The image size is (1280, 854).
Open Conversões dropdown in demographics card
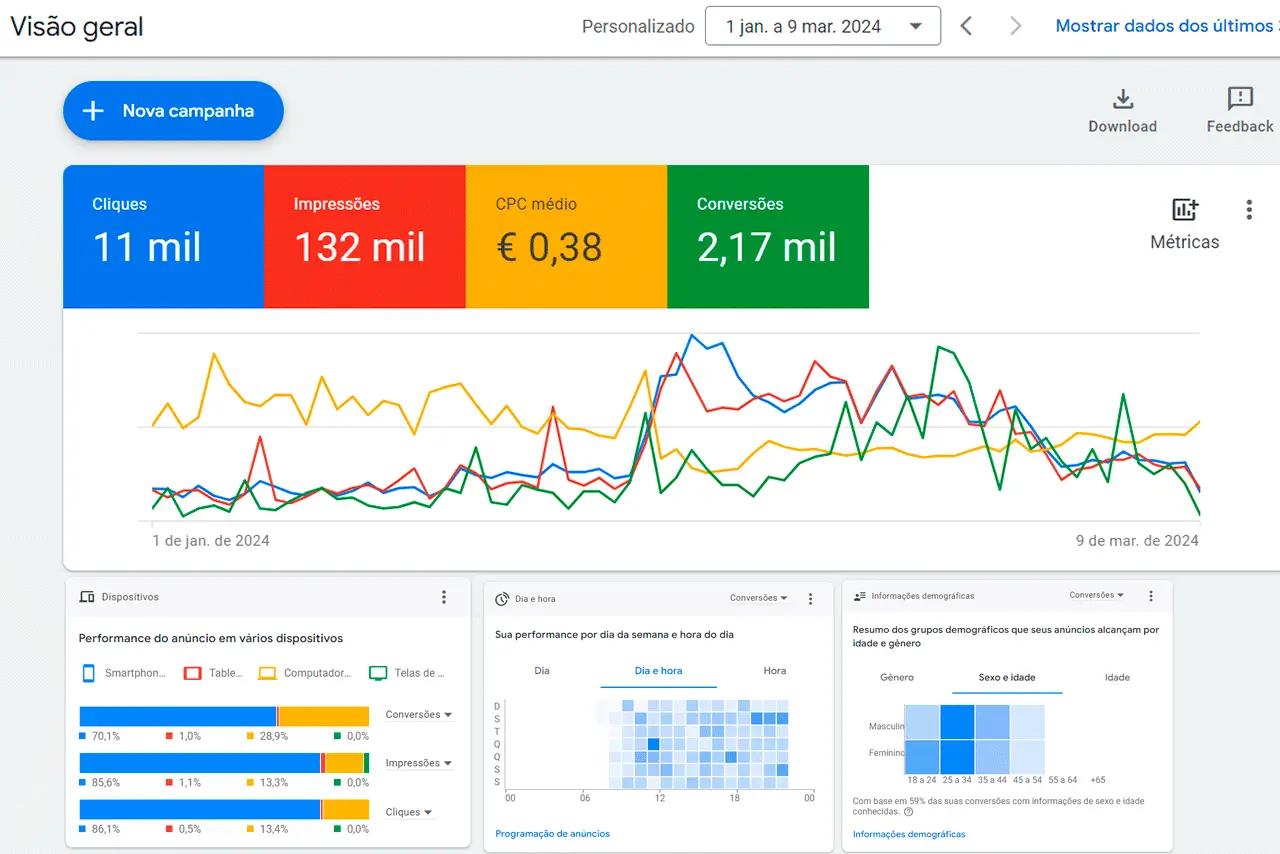1097,595
